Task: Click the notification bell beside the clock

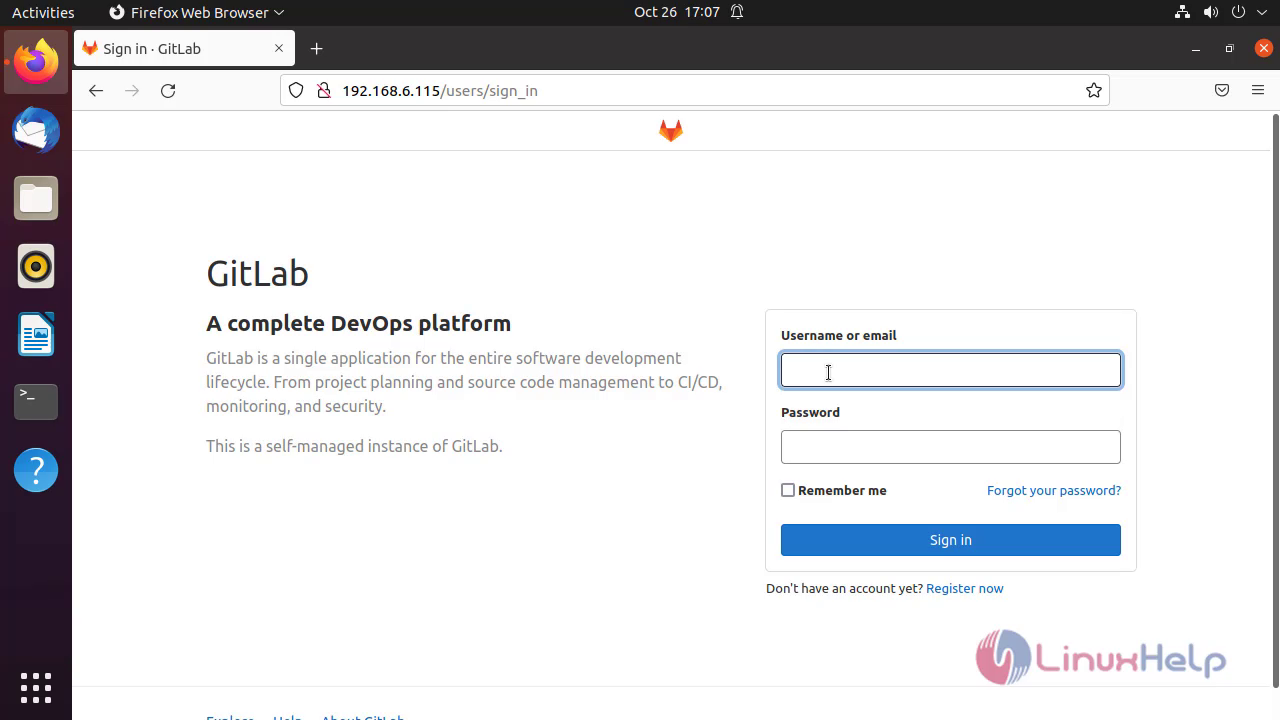Action: pos(737,13)
